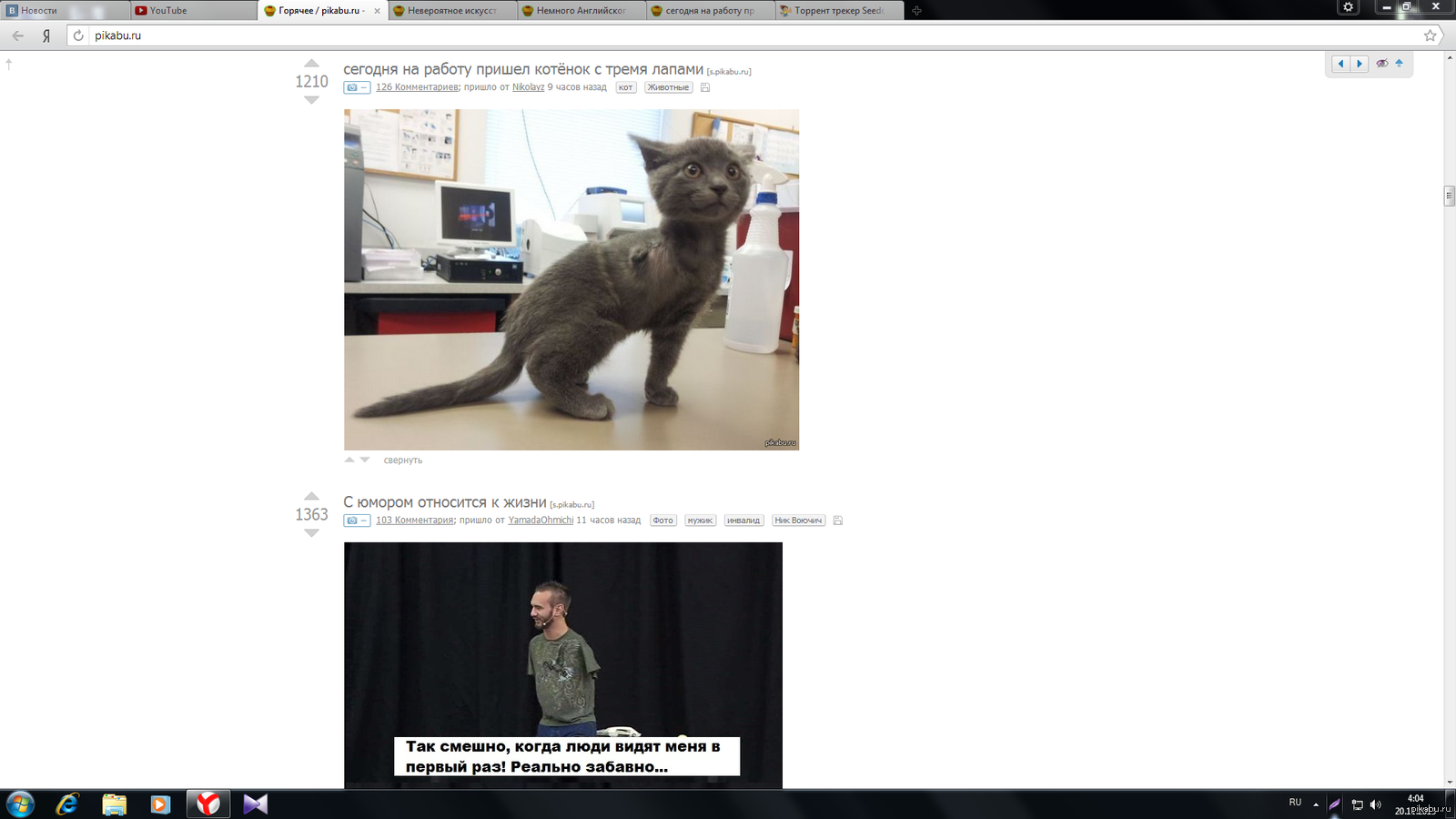Reload the page using the refresh icon
The width and height of the screenshot is (1456, 819).
(78, 35)
